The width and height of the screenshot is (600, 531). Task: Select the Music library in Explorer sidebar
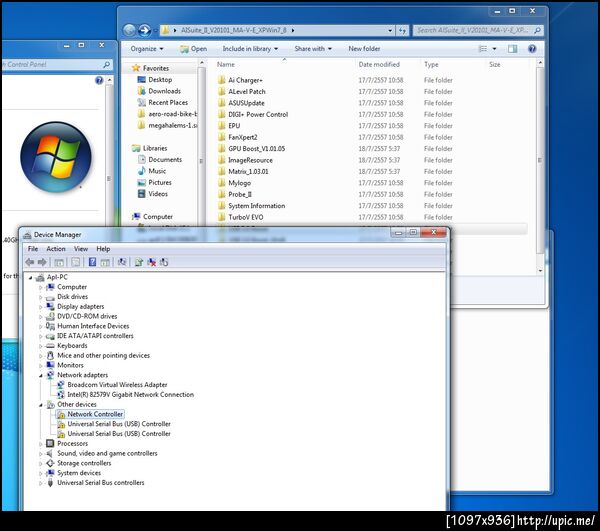pos(157,171)
